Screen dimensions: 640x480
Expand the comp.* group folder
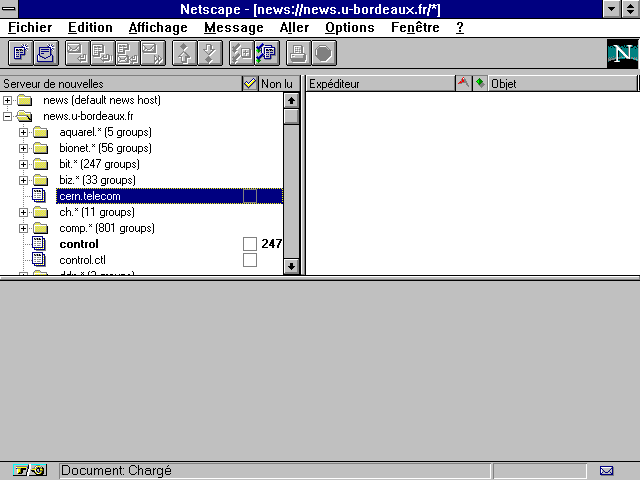coord(23,228)
